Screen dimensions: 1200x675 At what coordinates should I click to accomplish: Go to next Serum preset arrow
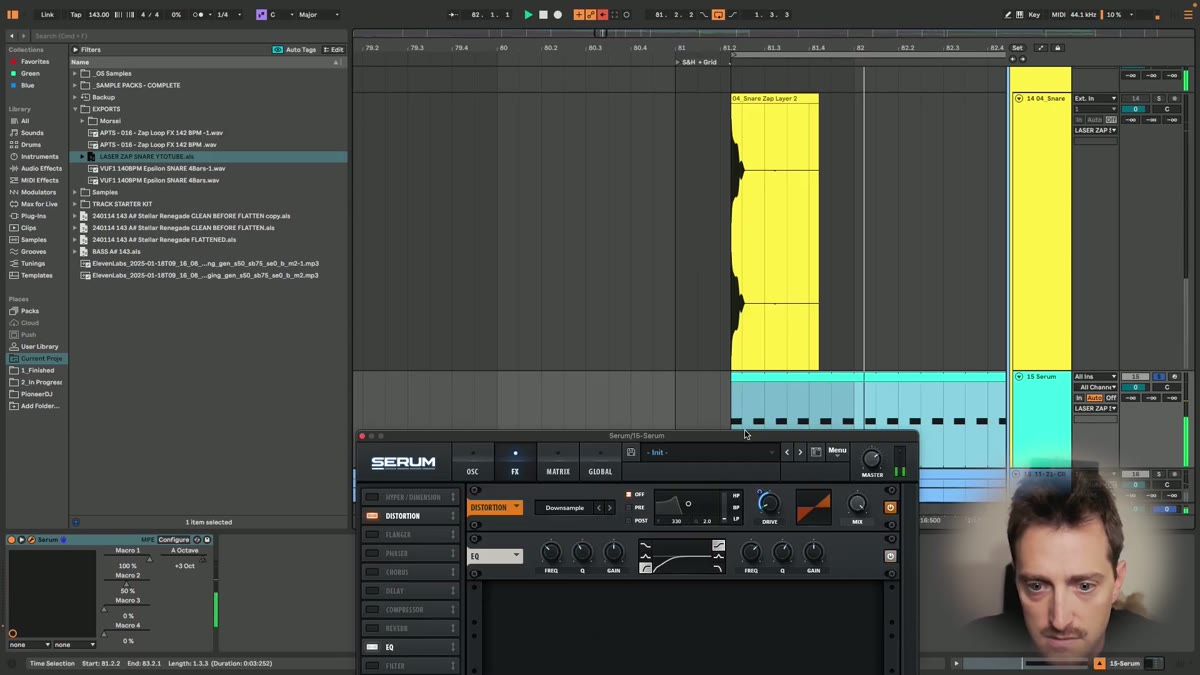point(800,453)
